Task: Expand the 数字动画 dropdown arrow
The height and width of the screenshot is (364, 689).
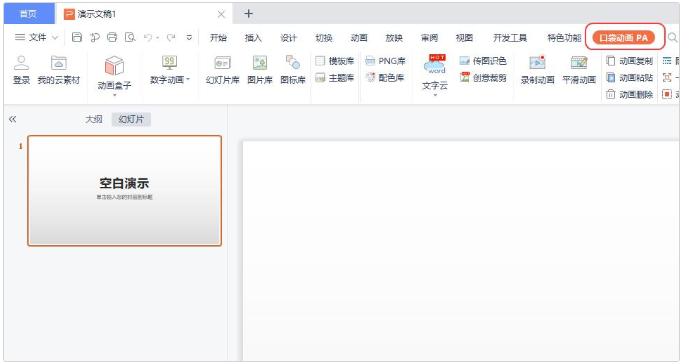Action: pyautogui.click(x=188, y=80)
